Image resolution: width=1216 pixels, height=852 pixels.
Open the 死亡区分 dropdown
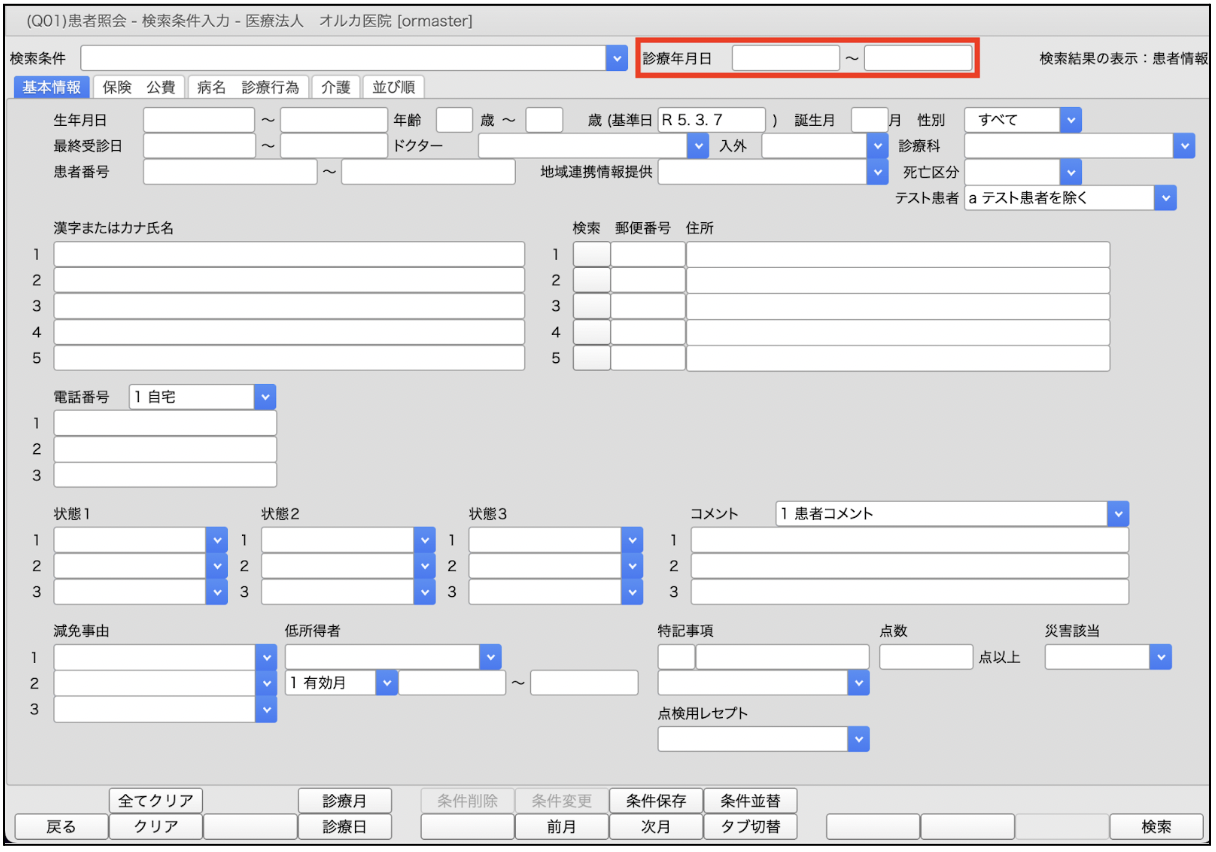click(1070, 172)
